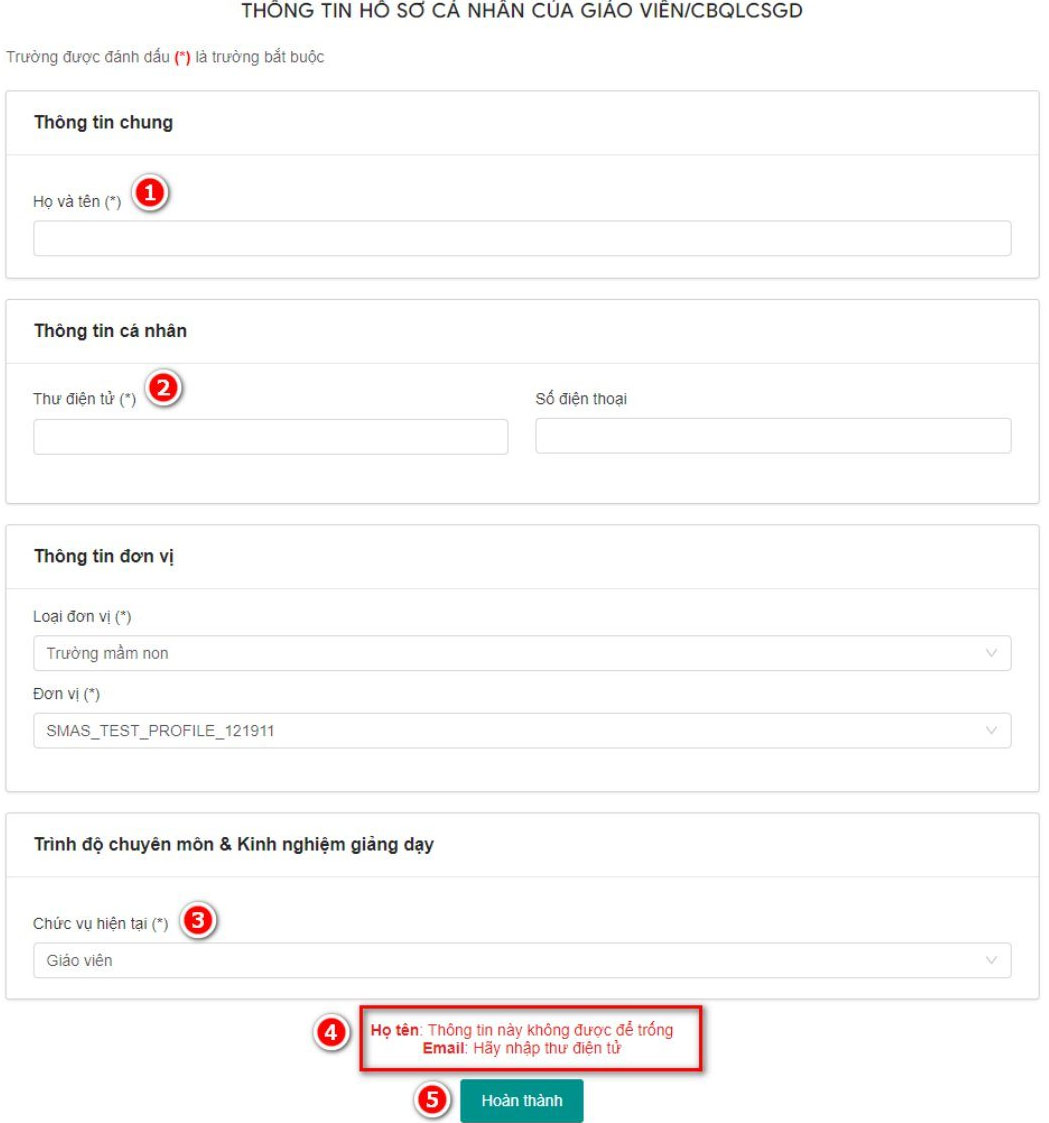Image resolution: width=1049 pixels, height=1123 pixels.
Task: Open the Đơn vị dropdown SMAS_TEST_PROFILE_121911
Action: coord(522,731)
